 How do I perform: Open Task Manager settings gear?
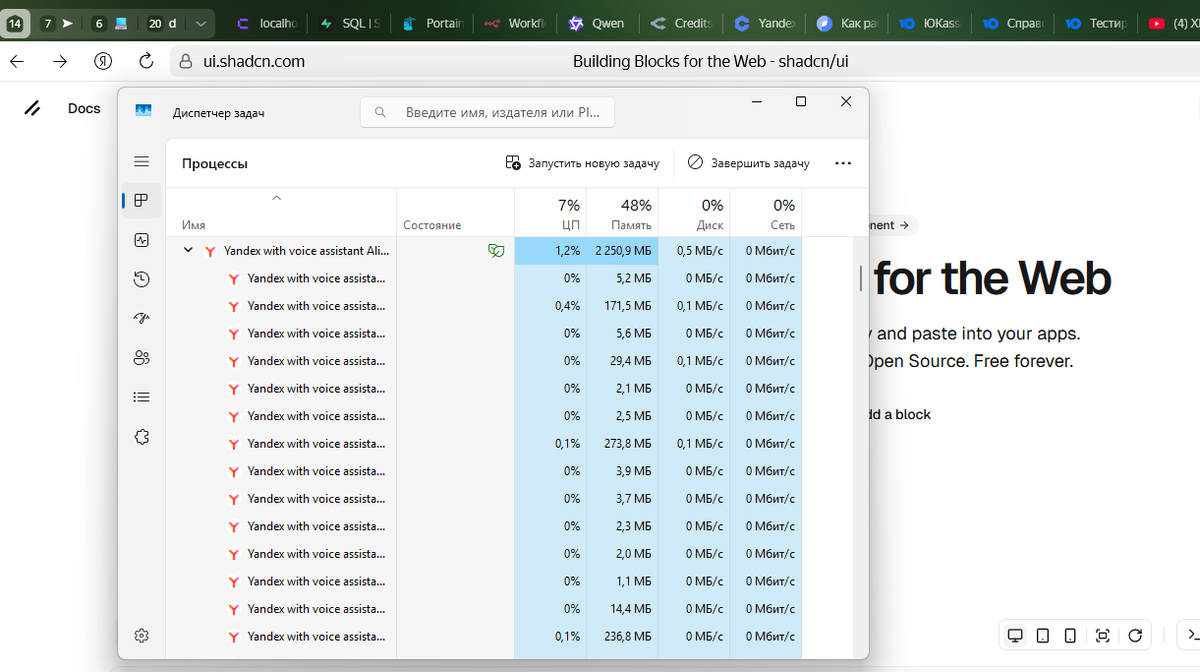141,635
